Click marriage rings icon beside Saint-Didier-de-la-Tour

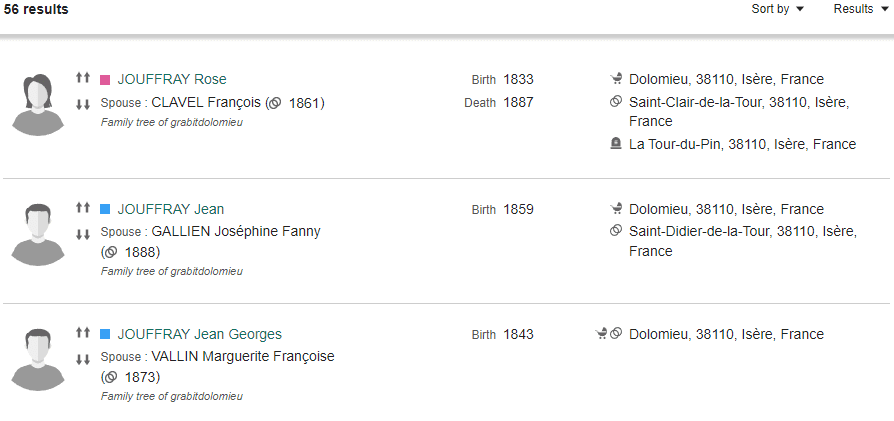pos(615,230)
